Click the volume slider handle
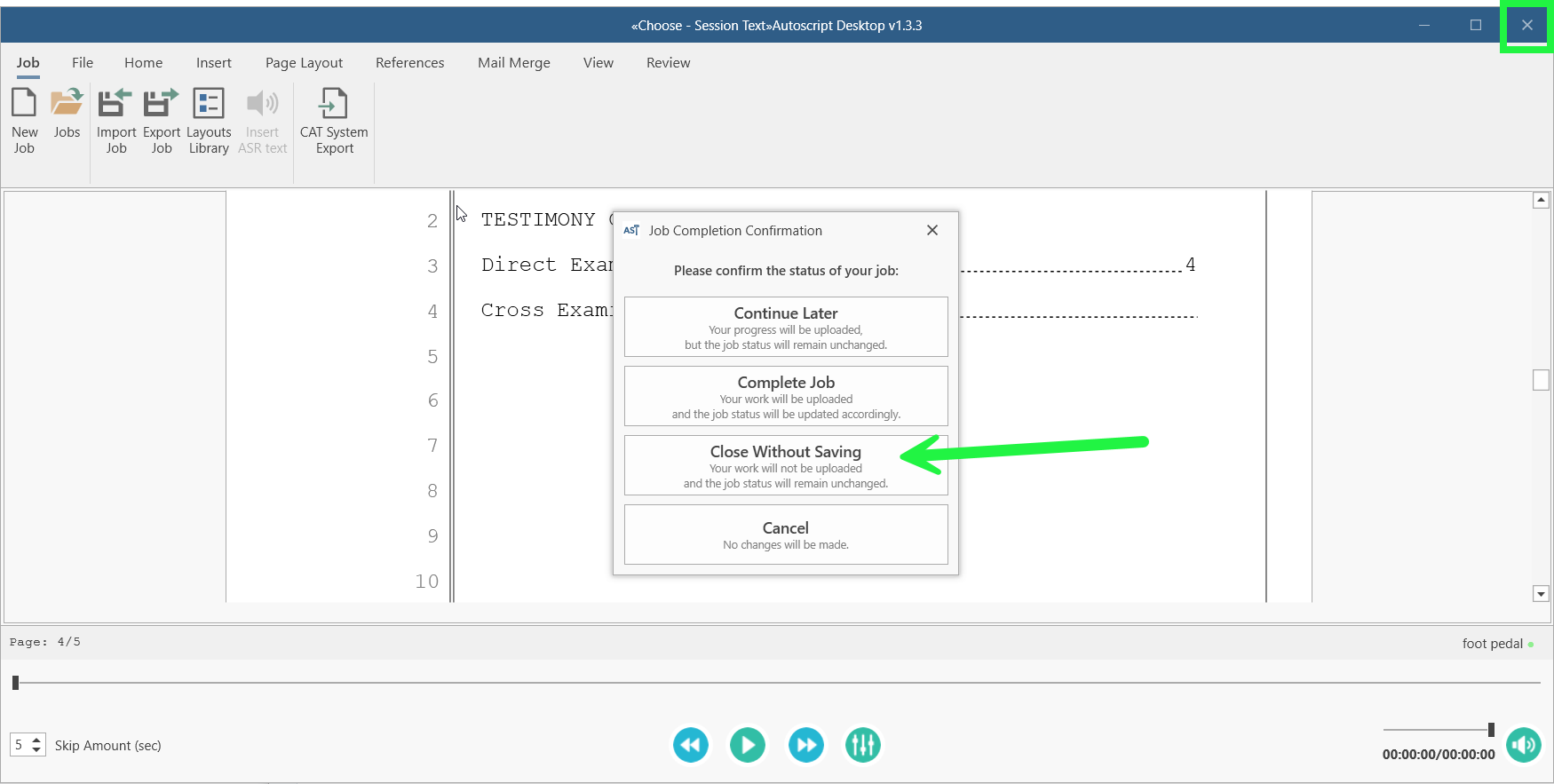Screen dimensions: 1554x784 click(x=1491, y=730)
